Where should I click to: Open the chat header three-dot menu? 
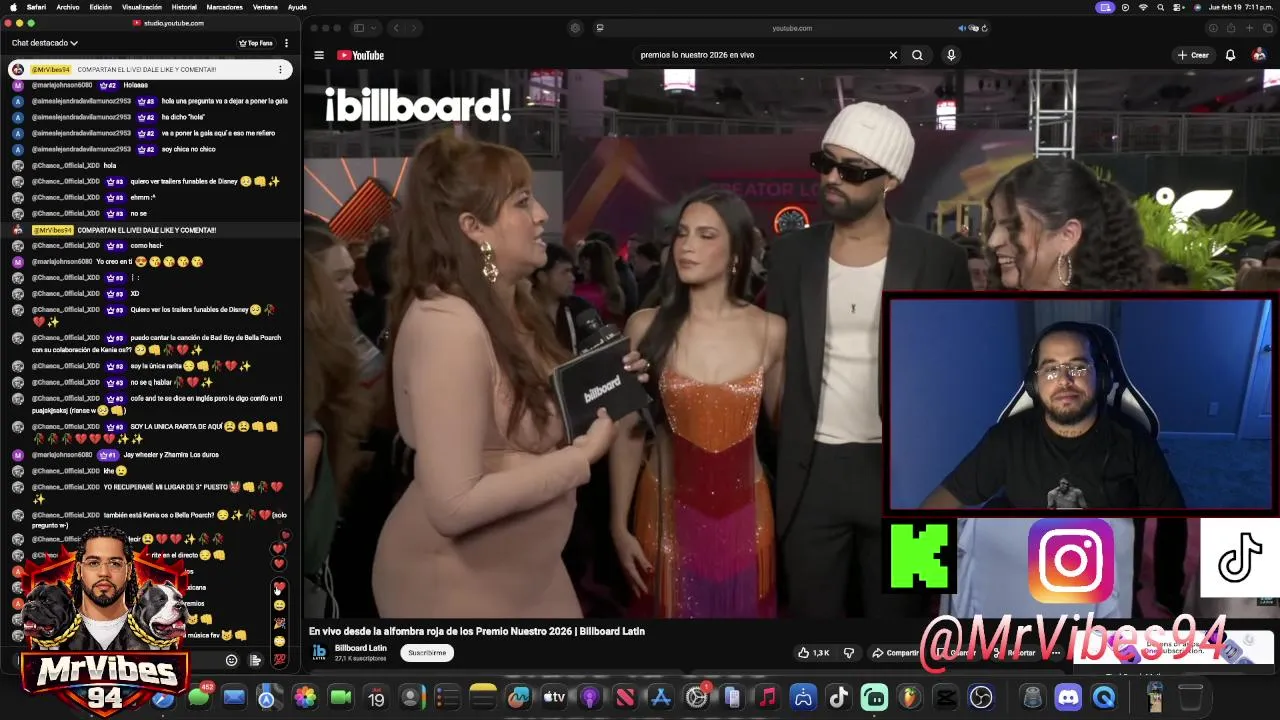(x=286, y=43)
